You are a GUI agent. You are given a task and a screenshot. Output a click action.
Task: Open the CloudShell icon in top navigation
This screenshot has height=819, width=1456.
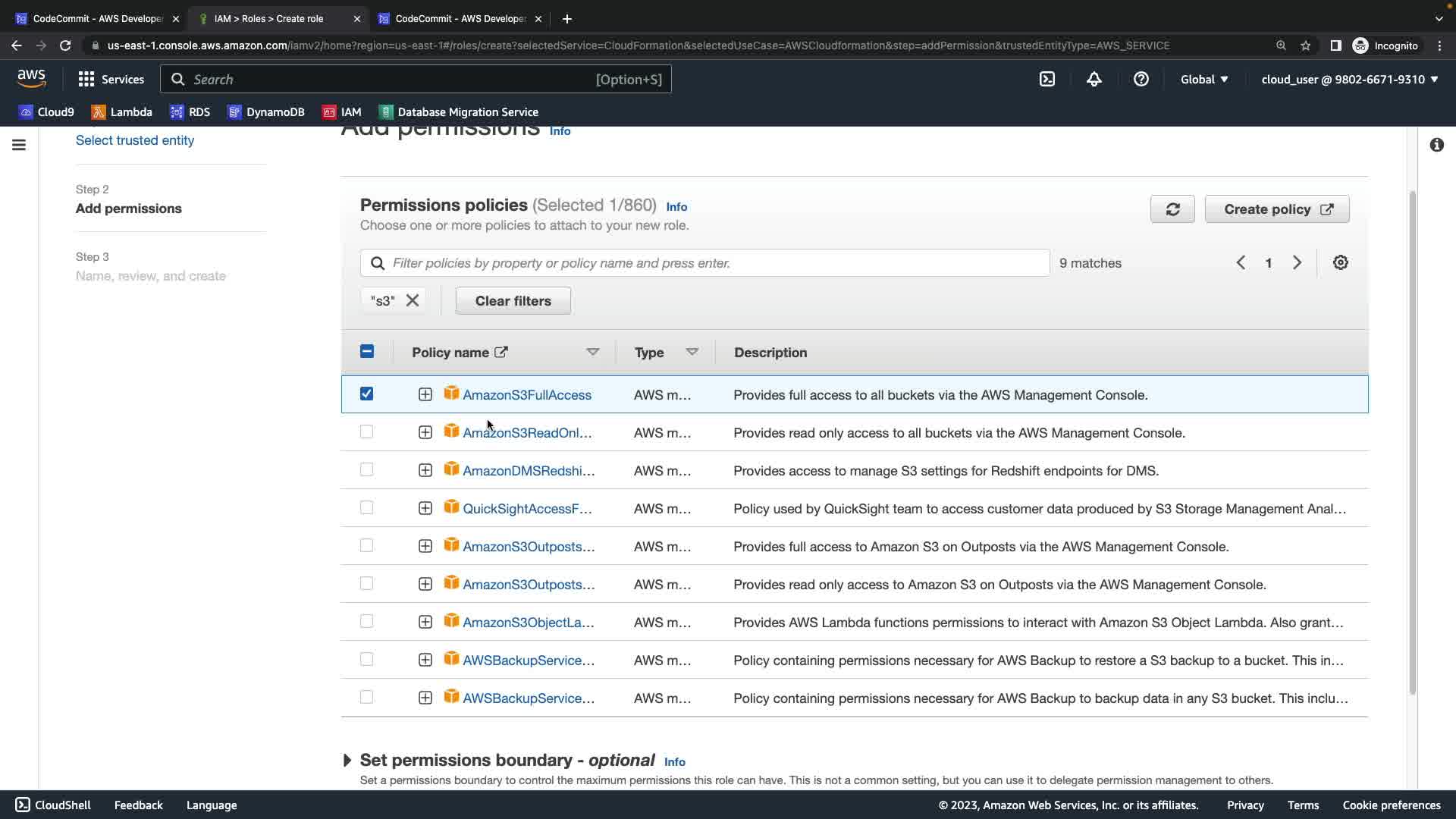(x=1047, y=79)
